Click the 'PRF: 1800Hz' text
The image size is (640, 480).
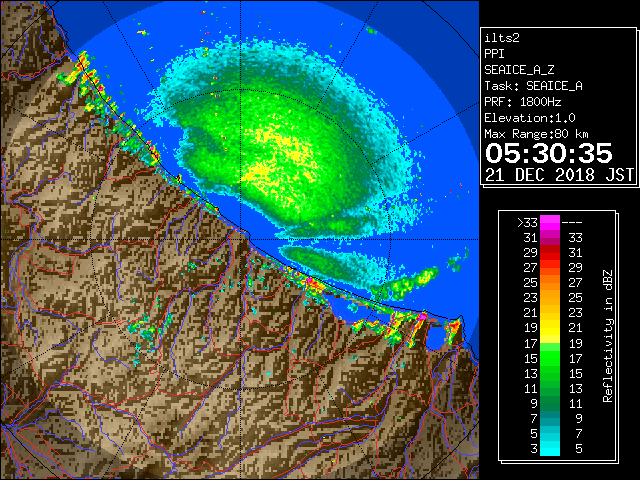click(522, 102)
